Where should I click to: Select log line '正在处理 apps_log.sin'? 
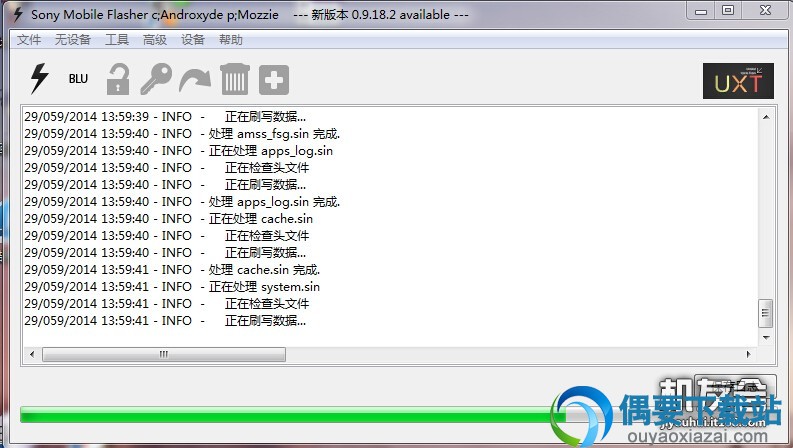(x=179, y=151)
